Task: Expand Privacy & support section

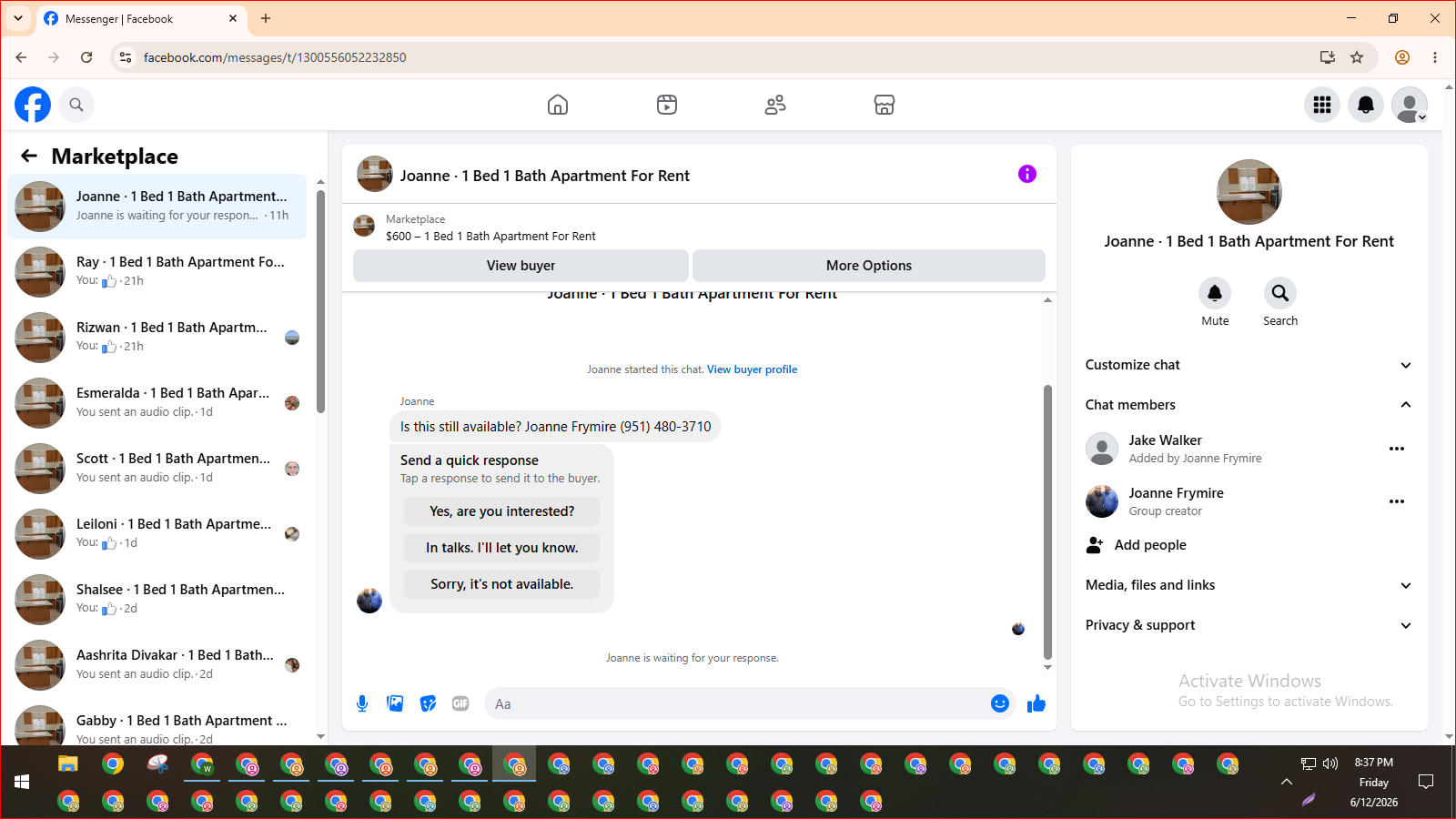Action: (x=1249, y=625)
